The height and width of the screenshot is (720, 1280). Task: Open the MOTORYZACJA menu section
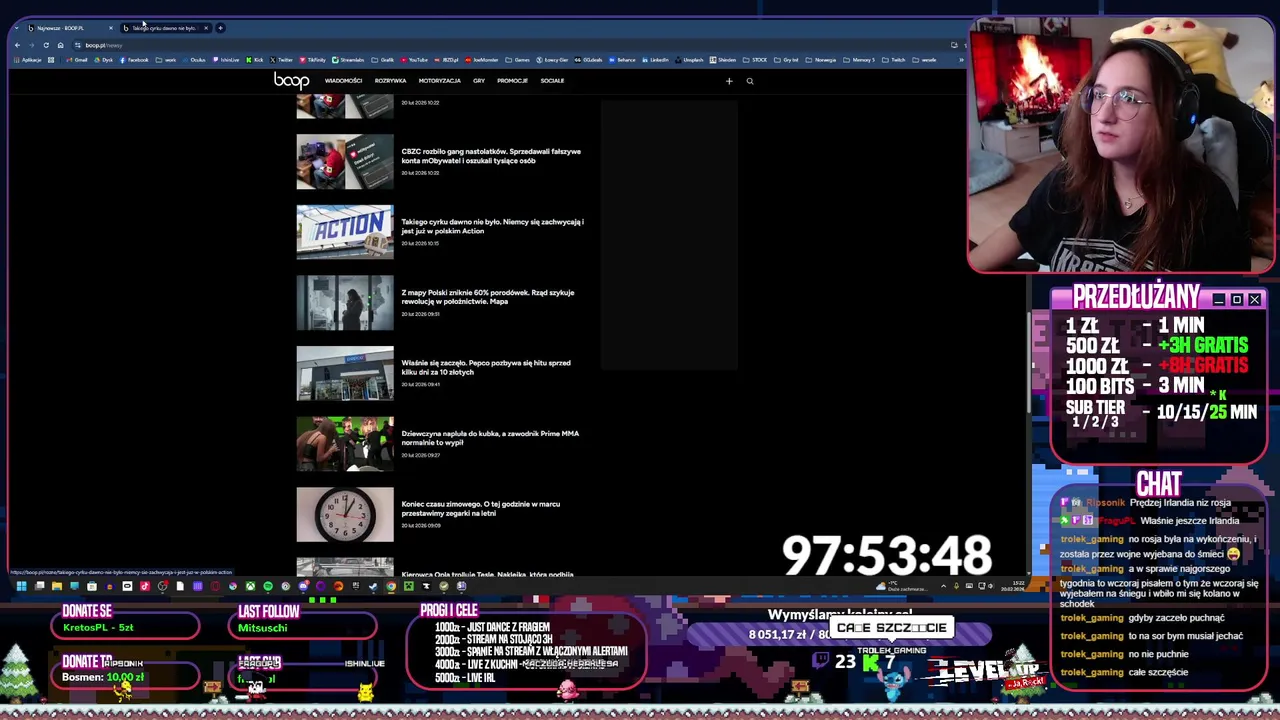tap(439, 81)
